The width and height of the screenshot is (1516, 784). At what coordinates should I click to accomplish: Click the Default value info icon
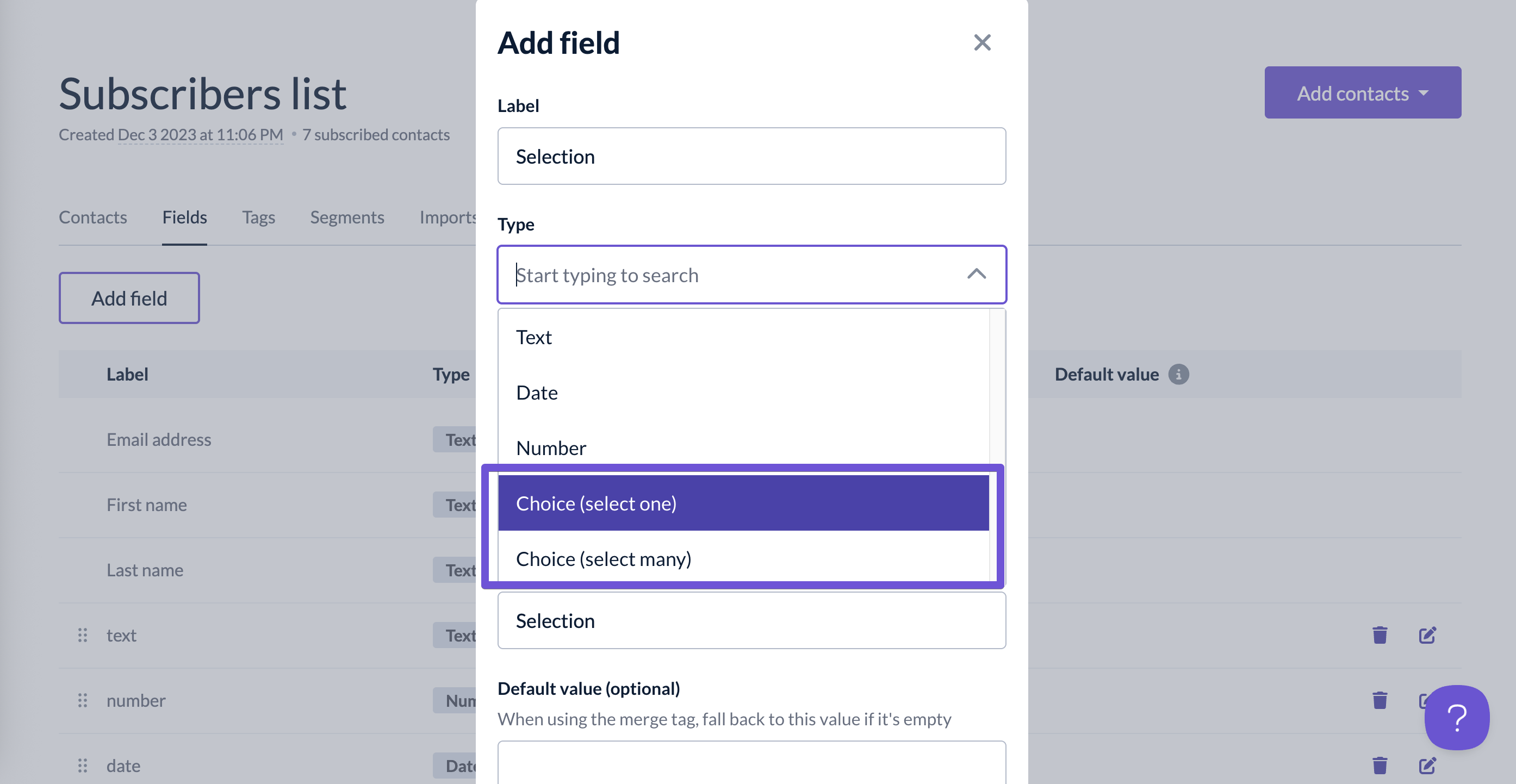[1178, 375]
